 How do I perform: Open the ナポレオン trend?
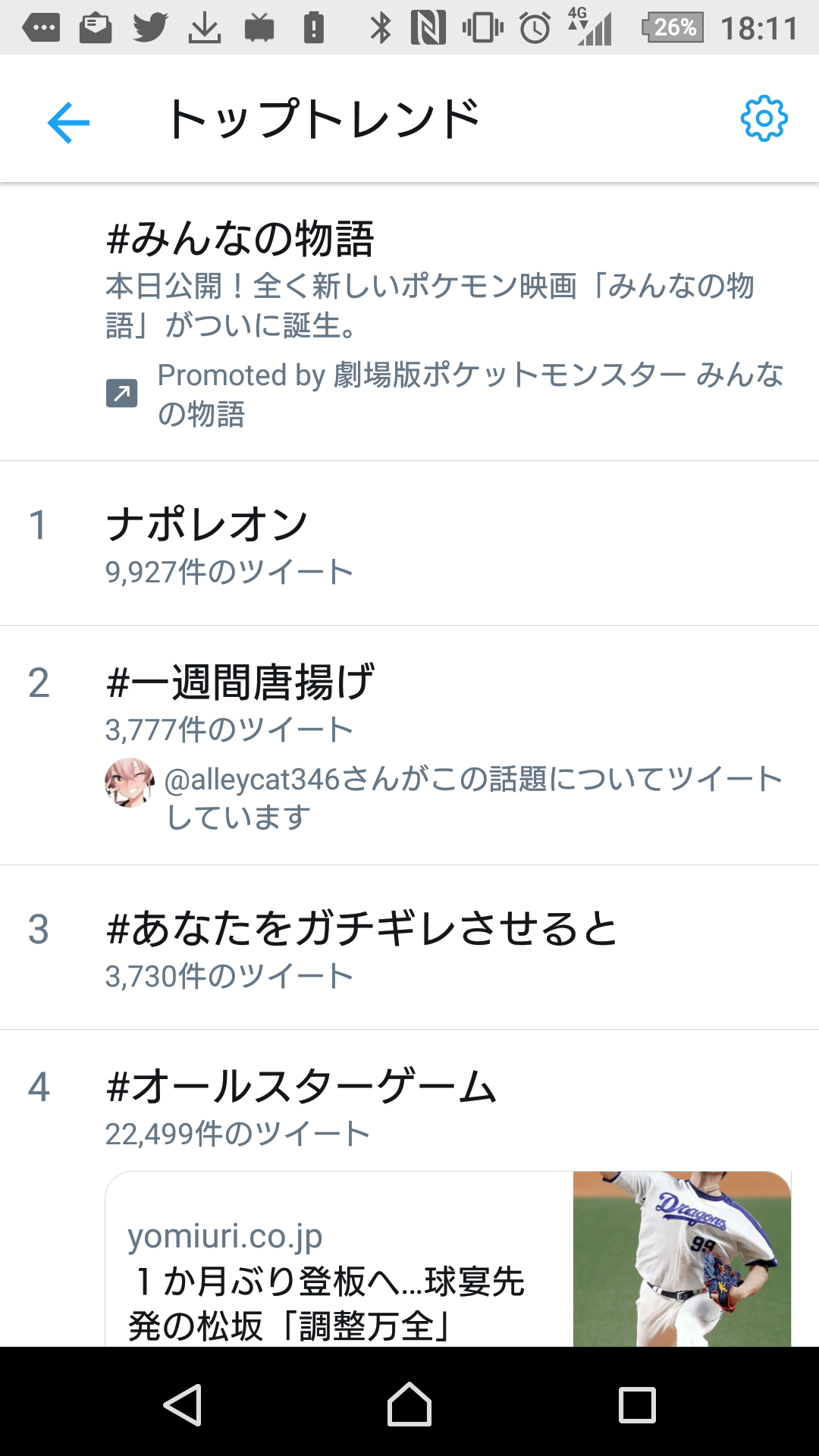pos(207,525)
